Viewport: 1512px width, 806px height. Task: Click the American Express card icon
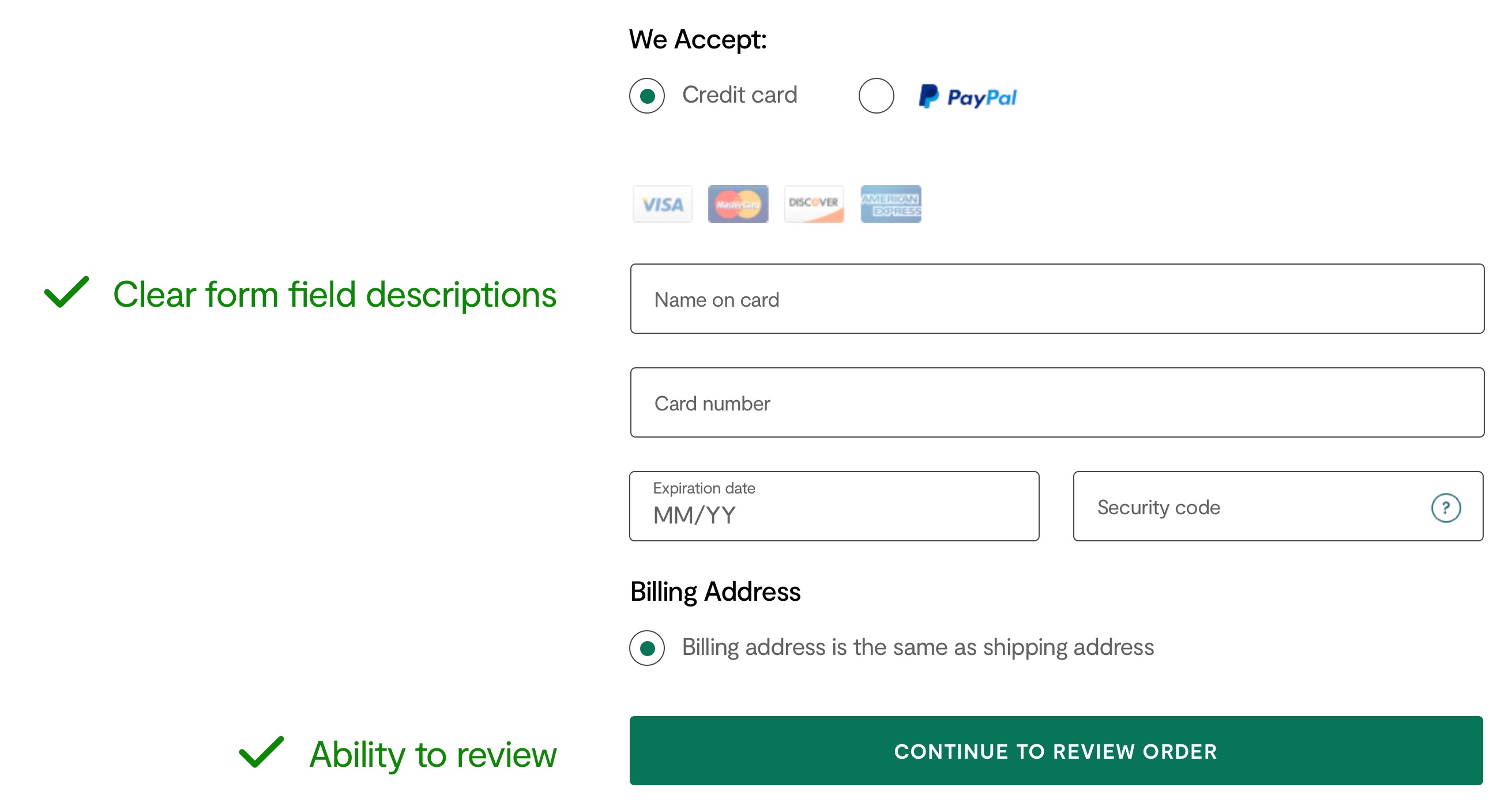click(890, 204)
